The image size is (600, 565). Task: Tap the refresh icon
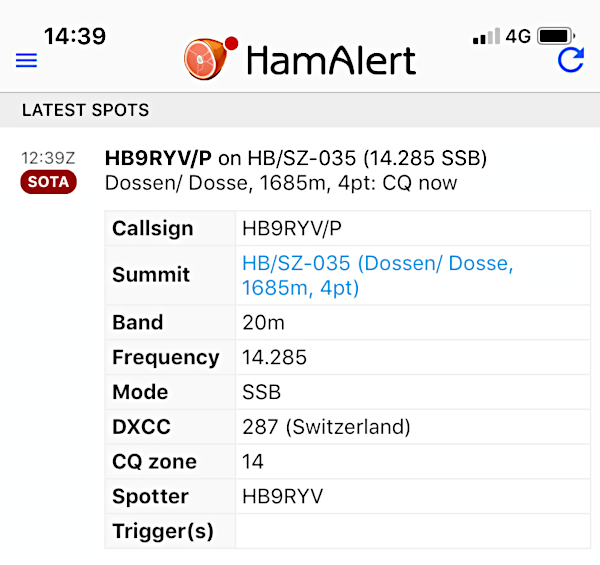click(571, 60)
